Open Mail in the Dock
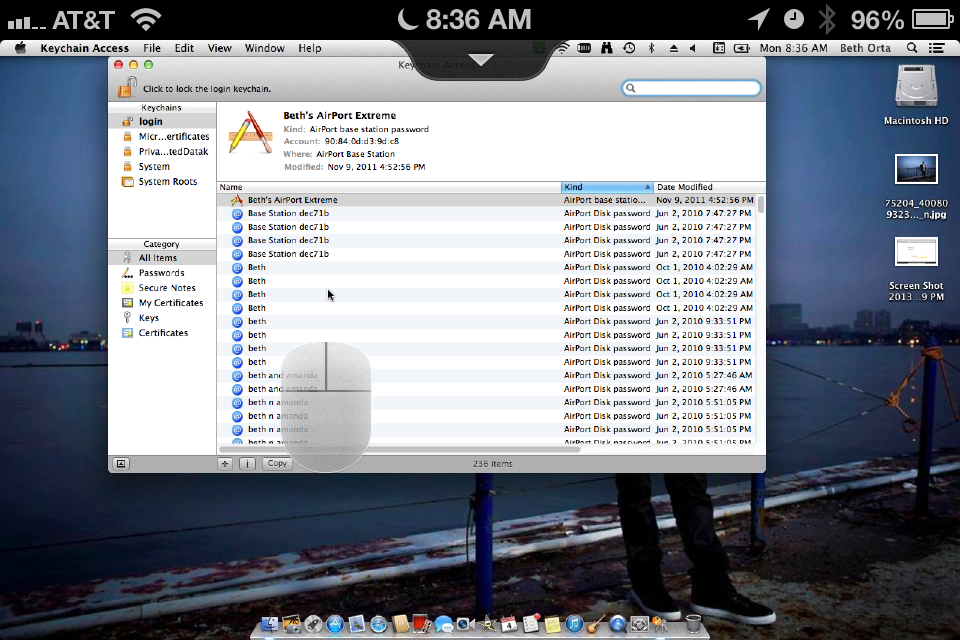The width and height of the screenshot is (960, 640). click(356, 623)
